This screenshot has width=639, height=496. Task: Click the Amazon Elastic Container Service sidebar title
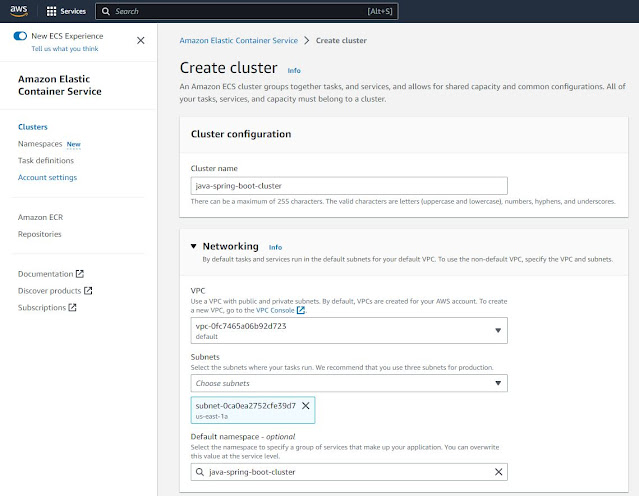pyautogui.click(x=59, y=85)
